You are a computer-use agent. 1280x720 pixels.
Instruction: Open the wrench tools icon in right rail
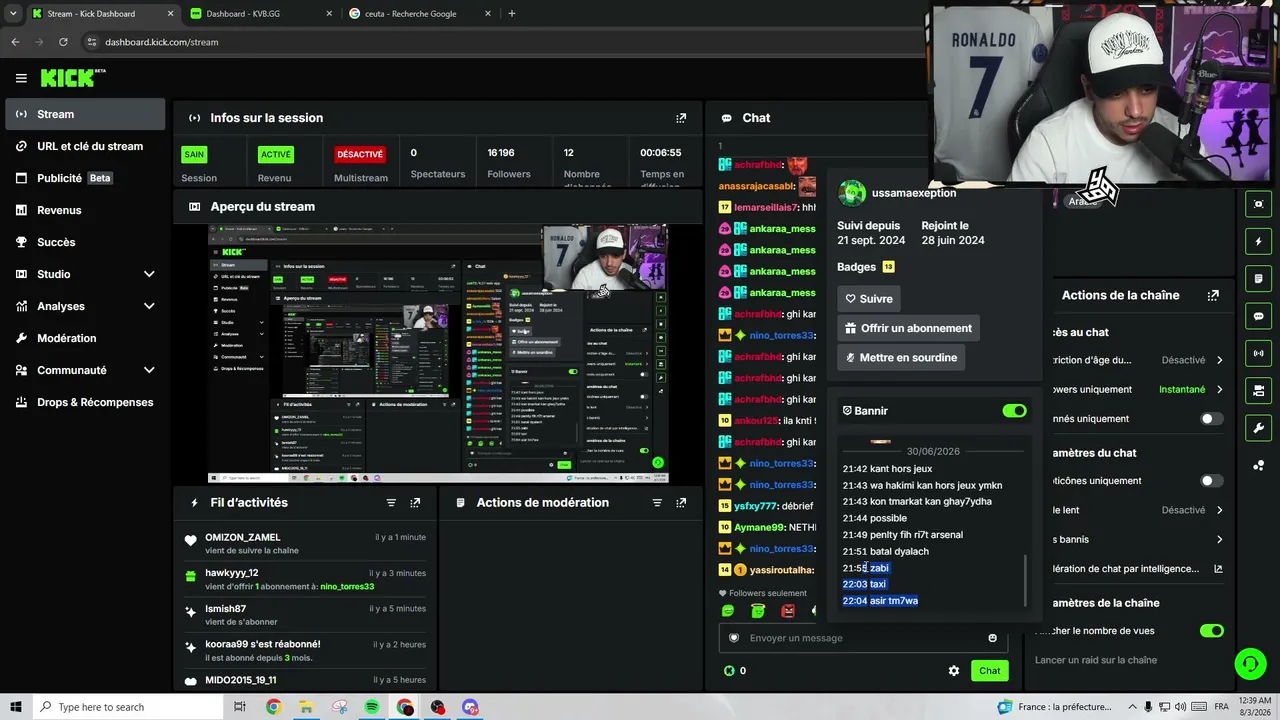coord(1258,428)
